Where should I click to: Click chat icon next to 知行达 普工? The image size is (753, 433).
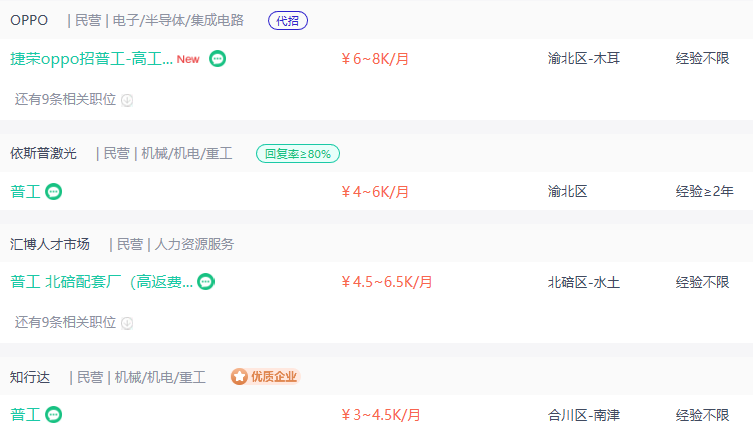[53, 414]
